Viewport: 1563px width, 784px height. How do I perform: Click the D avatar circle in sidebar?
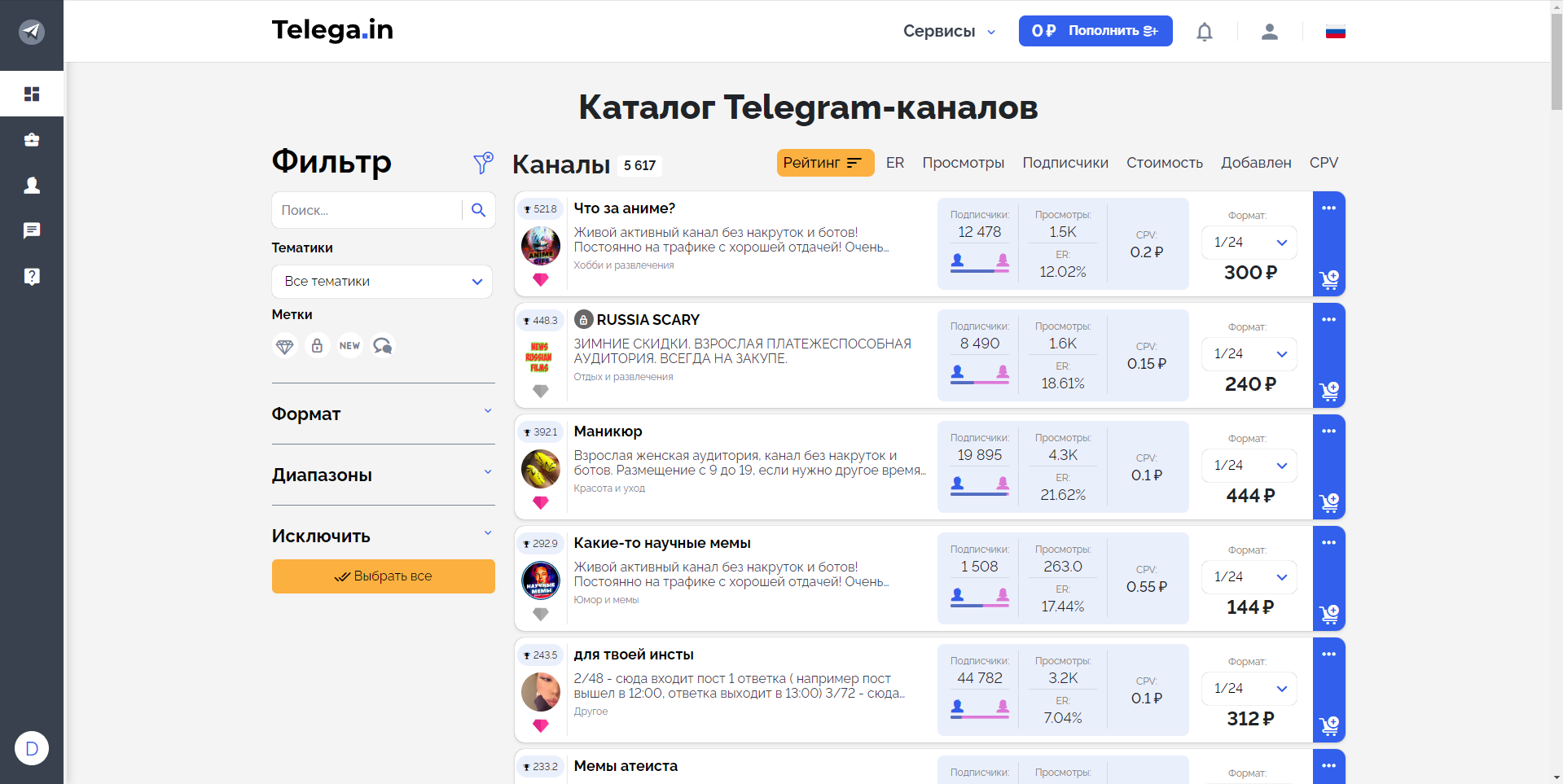(32, 748)
